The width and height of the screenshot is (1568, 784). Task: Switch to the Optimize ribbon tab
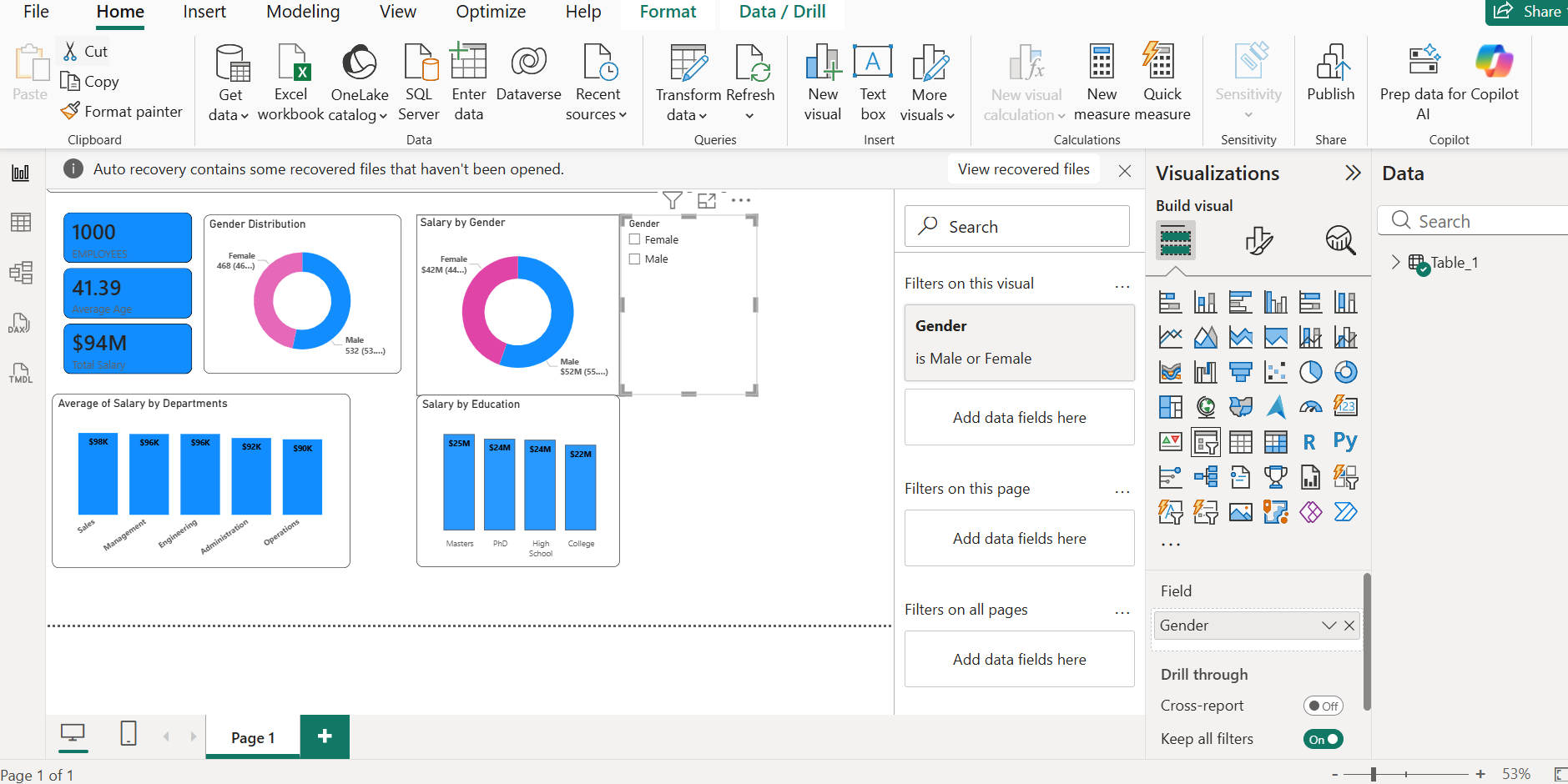[x=491, y=12]
